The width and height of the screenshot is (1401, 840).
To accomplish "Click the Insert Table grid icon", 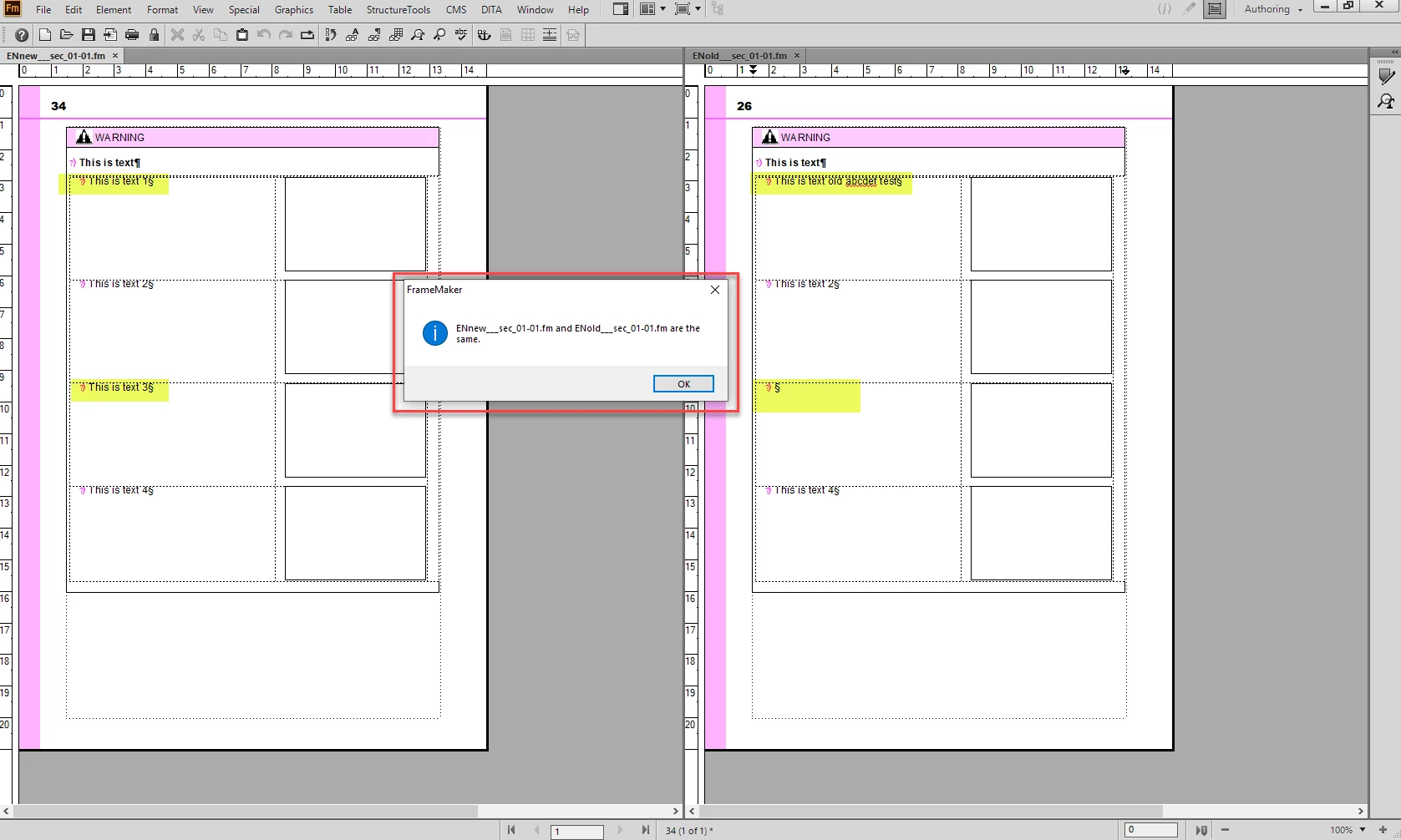I will tap(528, 35).
